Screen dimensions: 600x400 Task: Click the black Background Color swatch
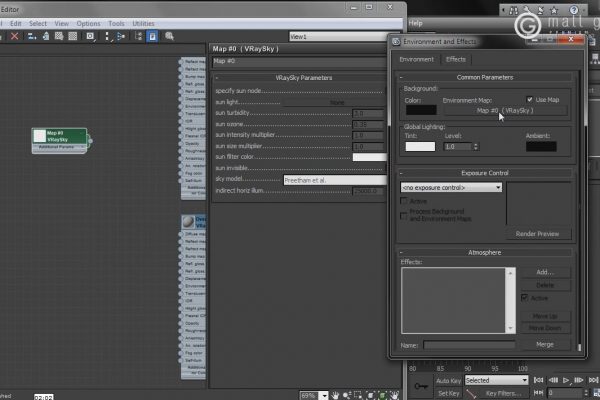click(421, 110)
